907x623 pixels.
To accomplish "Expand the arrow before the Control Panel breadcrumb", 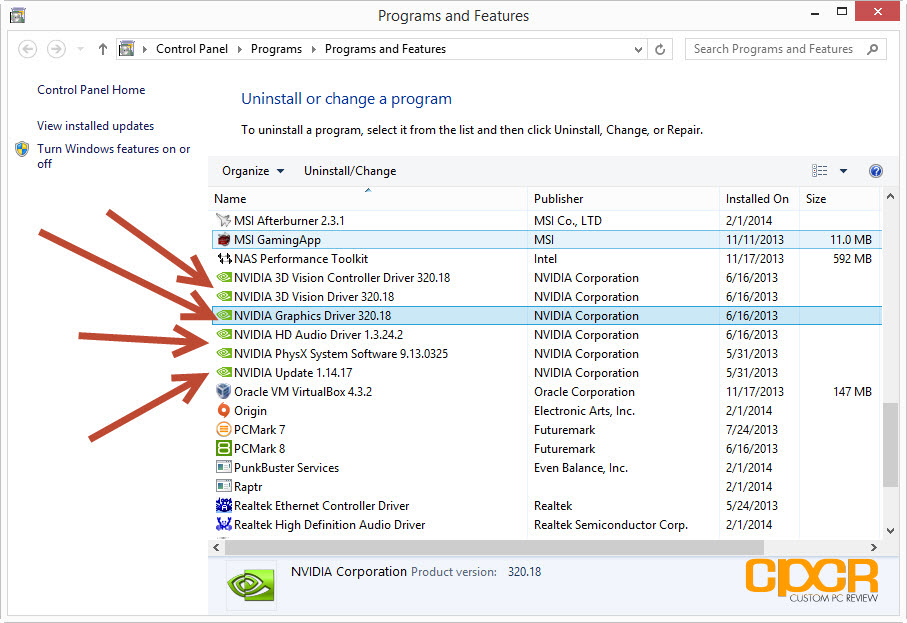I will click(x=145, y=49).
